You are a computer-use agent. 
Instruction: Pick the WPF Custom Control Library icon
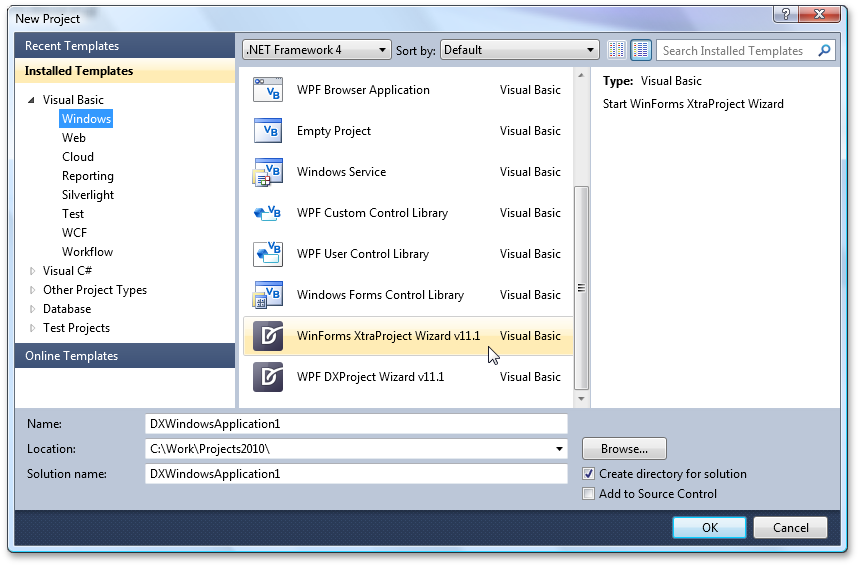[267, 213]
